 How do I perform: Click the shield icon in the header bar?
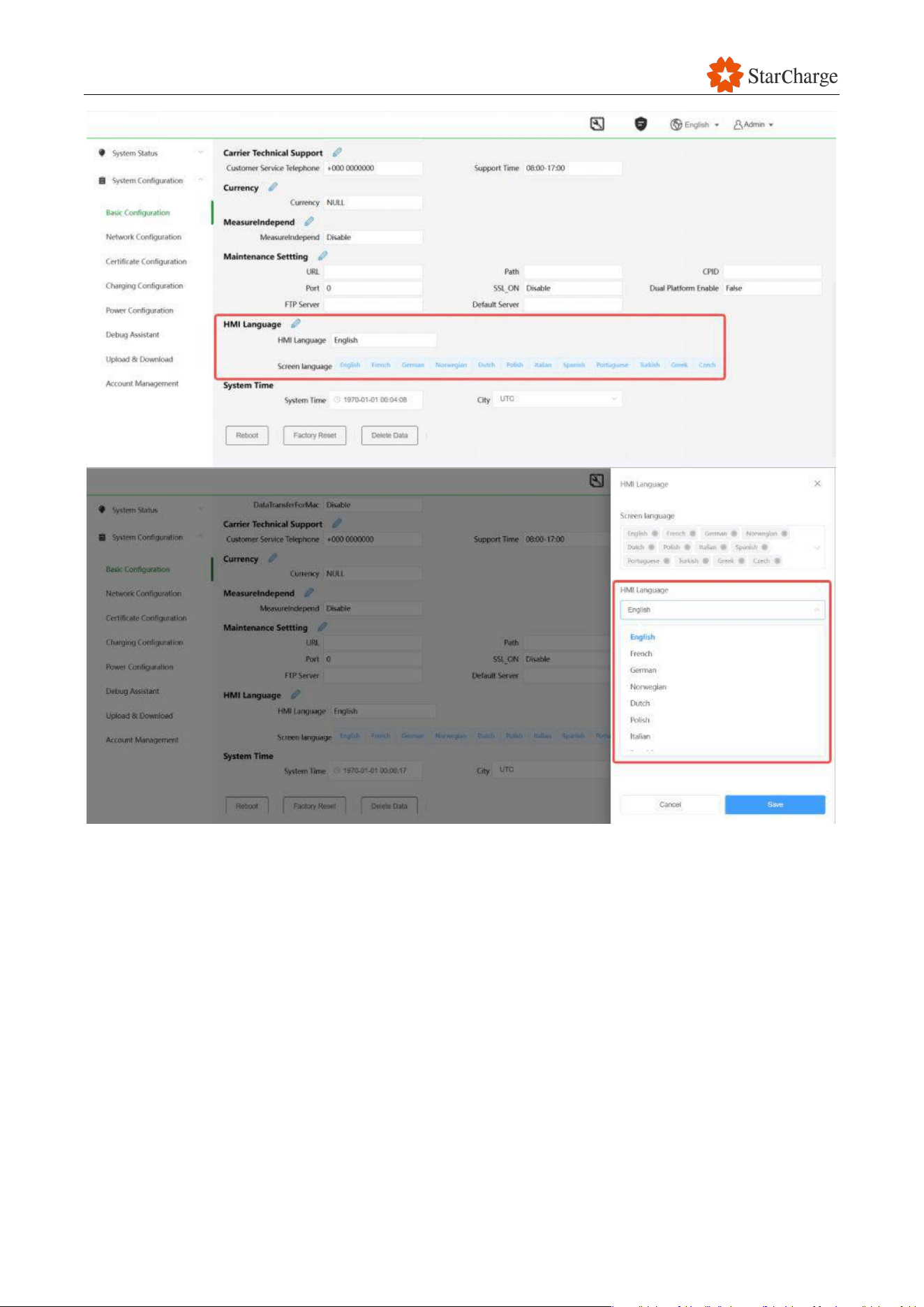[x=641, y=124]
